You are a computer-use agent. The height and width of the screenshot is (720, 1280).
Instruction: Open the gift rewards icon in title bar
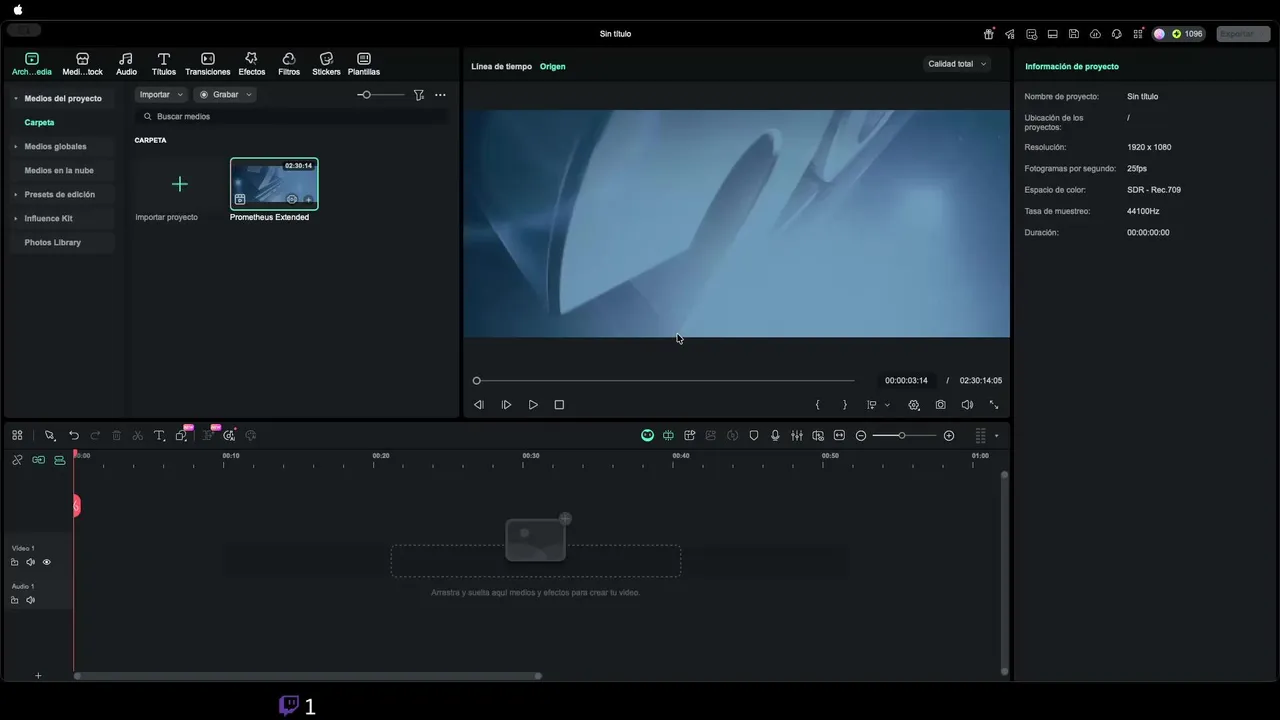click(x=989, y=34)
